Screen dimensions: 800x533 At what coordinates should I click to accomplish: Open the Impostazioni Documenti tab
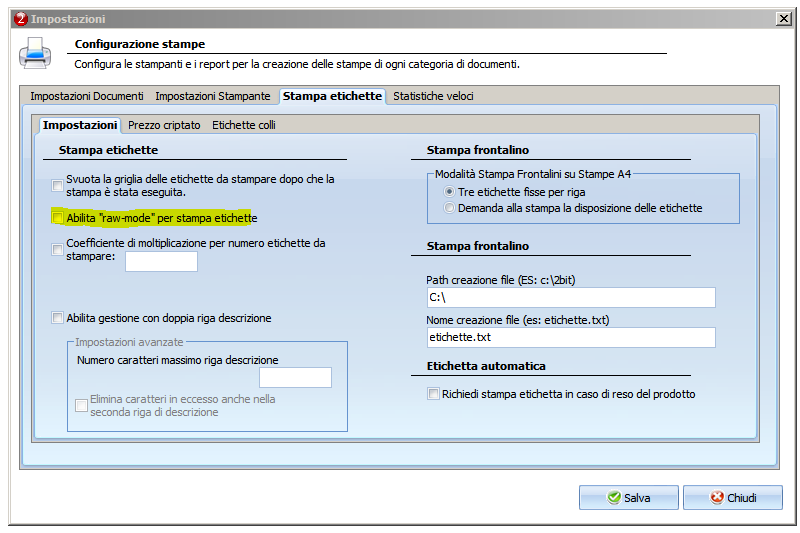tap(85, 96)
